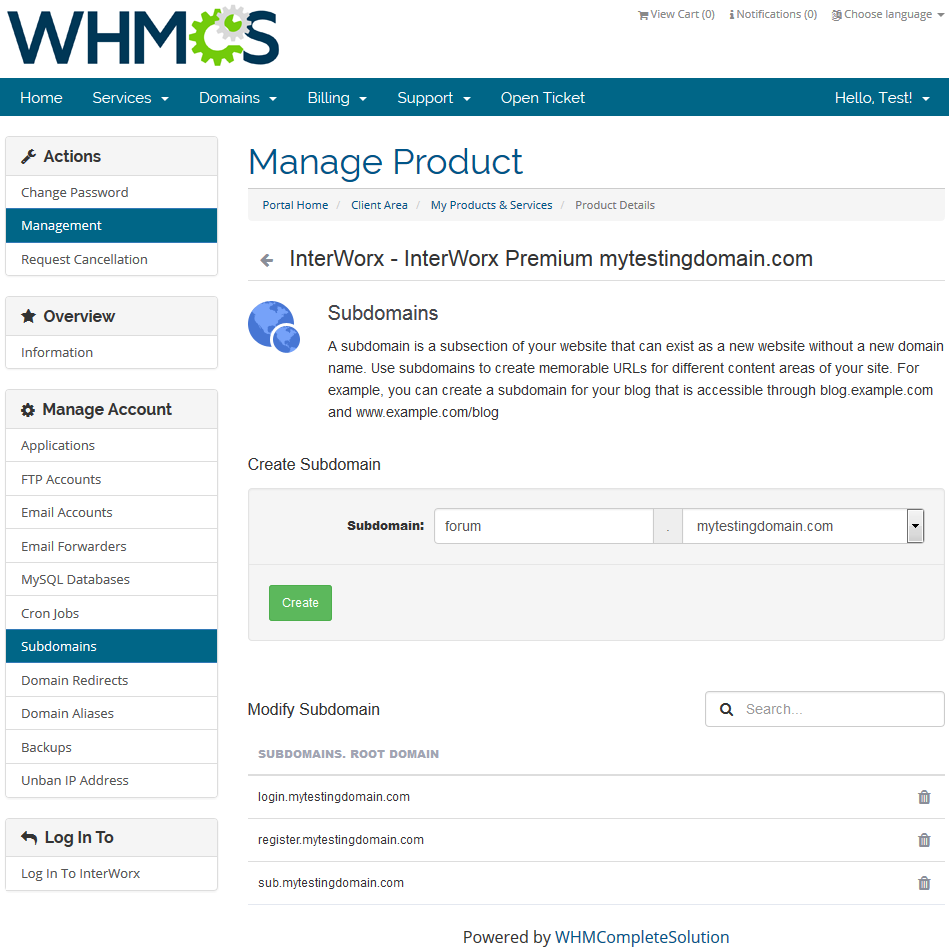
Task: Go to Portal Home breadcrumb
Action: click(x=295, y=205)
